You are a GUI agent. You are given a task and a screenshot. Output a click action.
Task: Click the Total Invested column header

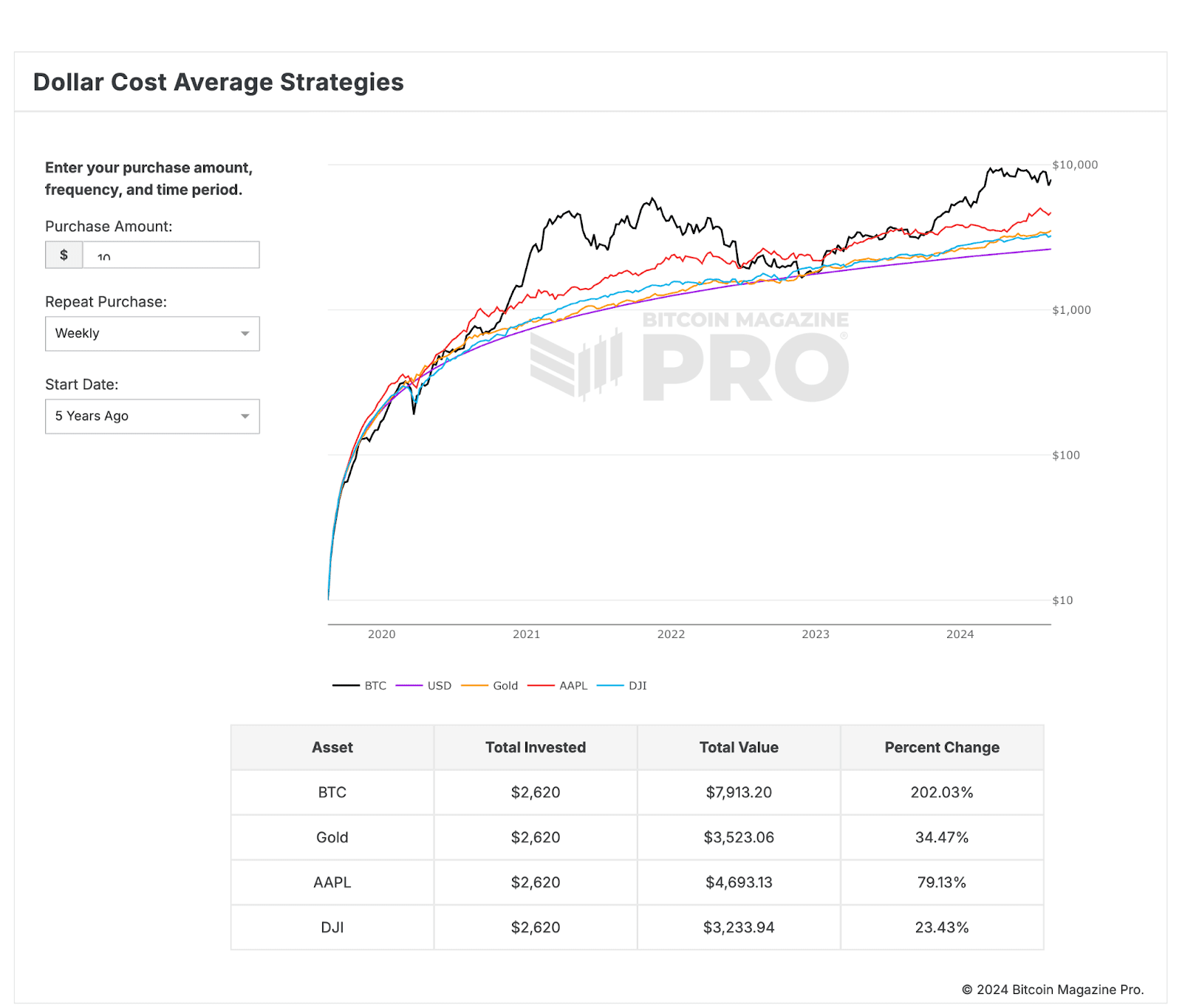pyautogui.click(x=536, y=747)
